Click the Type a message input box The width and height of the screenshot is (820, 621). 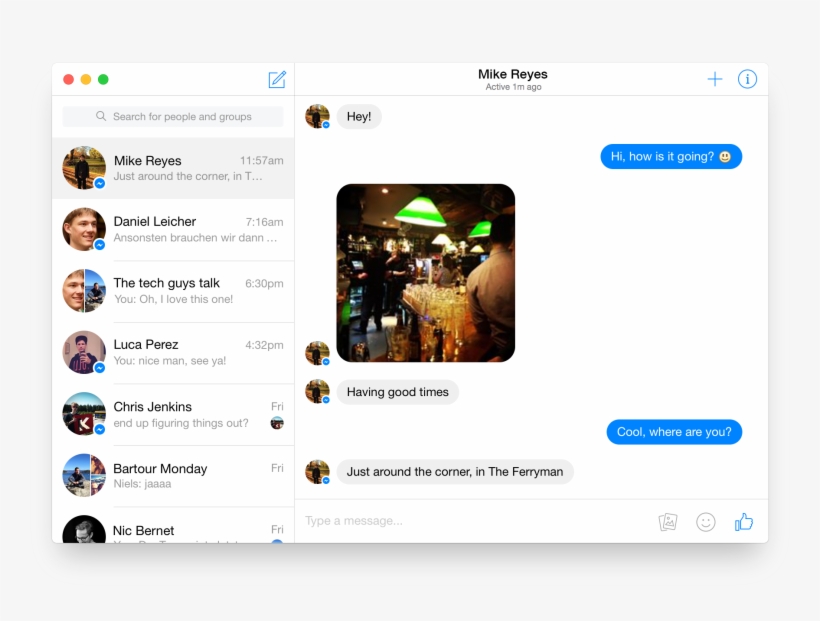click(476, 521)
